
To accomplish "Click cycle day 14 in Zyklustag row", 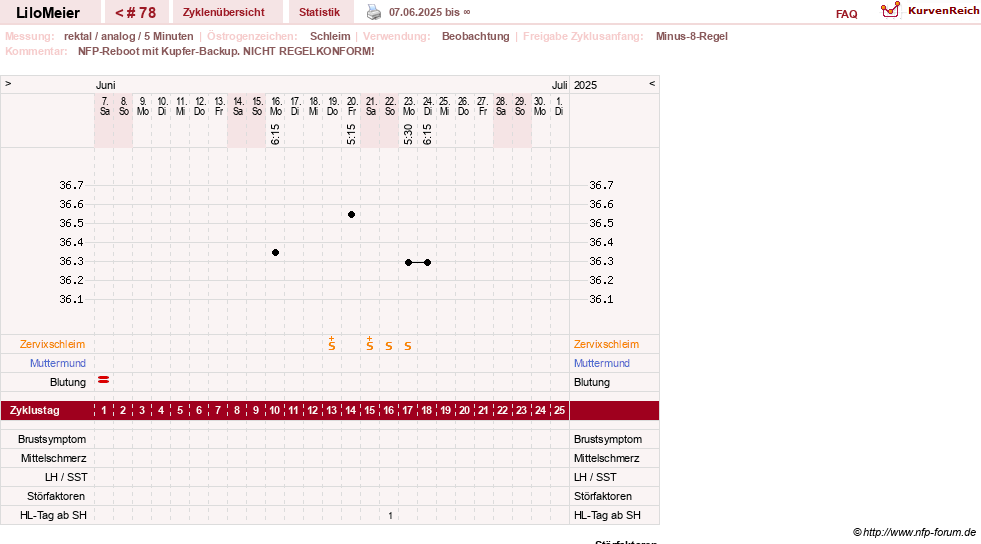I will pos(351,410).
